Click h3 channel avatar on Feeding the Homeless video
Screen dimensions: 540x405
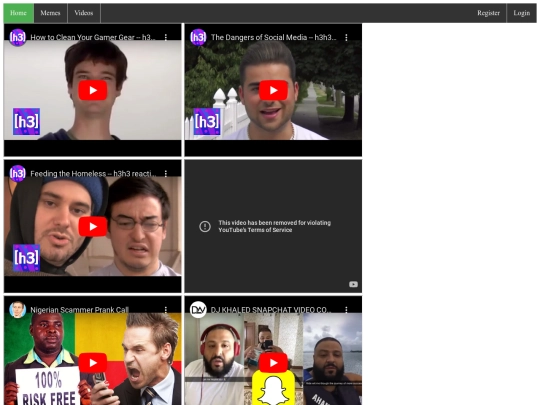coord(18,174)
